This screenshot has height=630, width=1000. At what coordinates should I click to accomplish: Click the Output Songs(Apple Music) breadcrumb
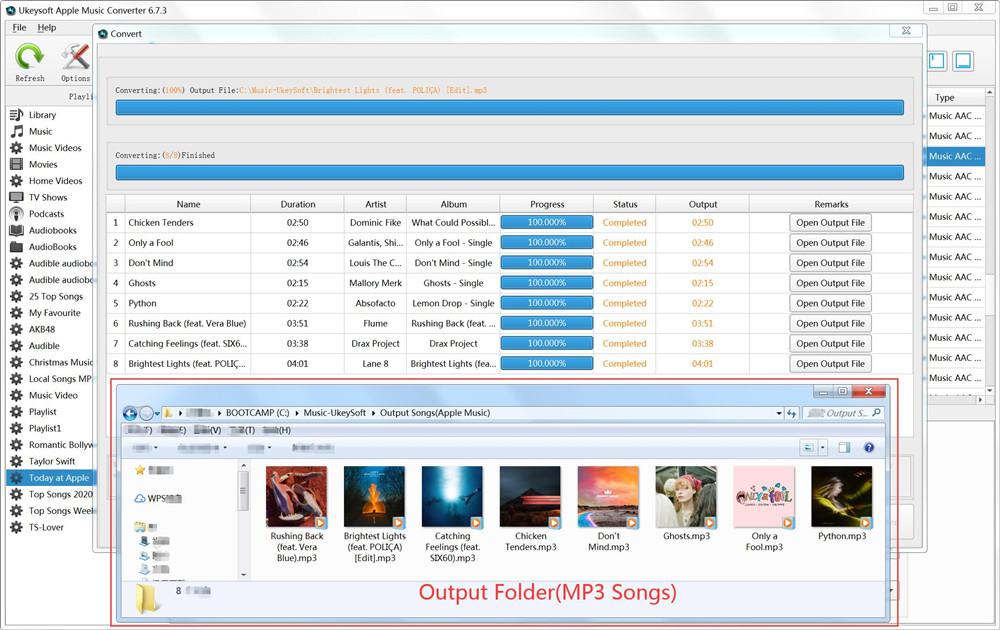pyautogui.click(x=435, y=413)
